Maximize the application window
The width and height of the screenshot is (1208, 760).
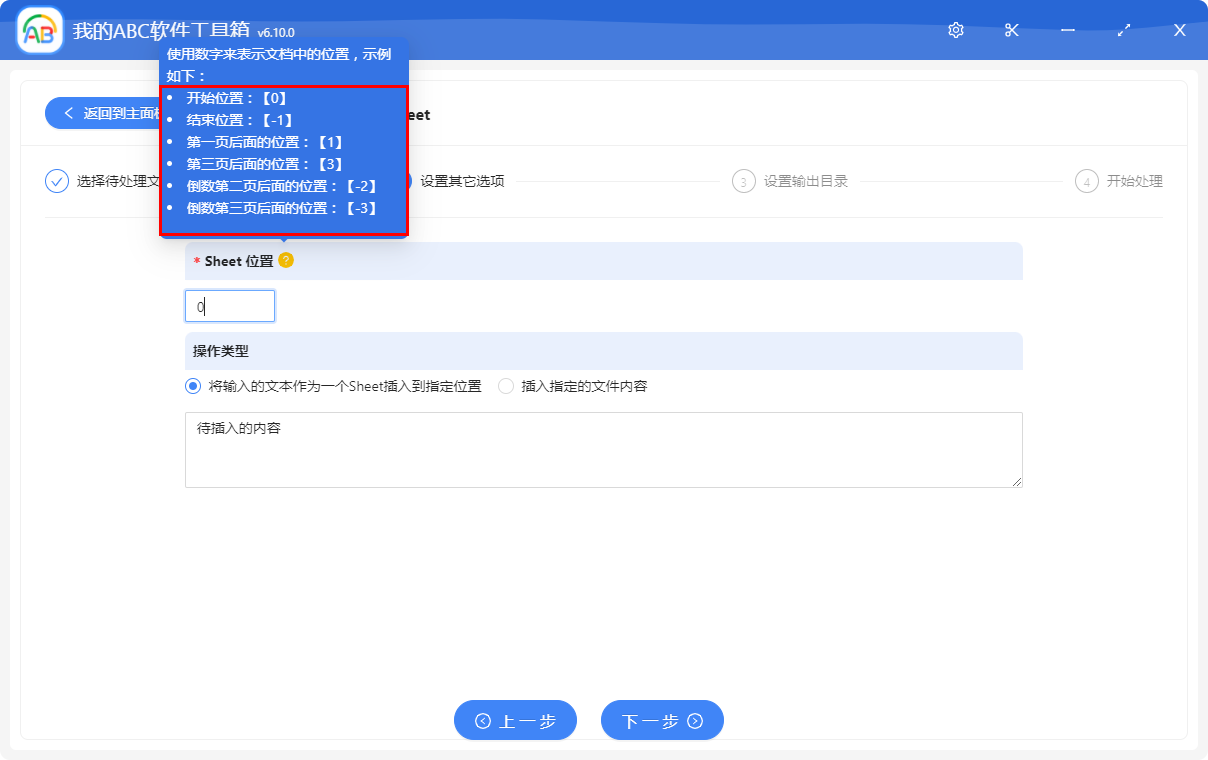tap(1124, 30)
